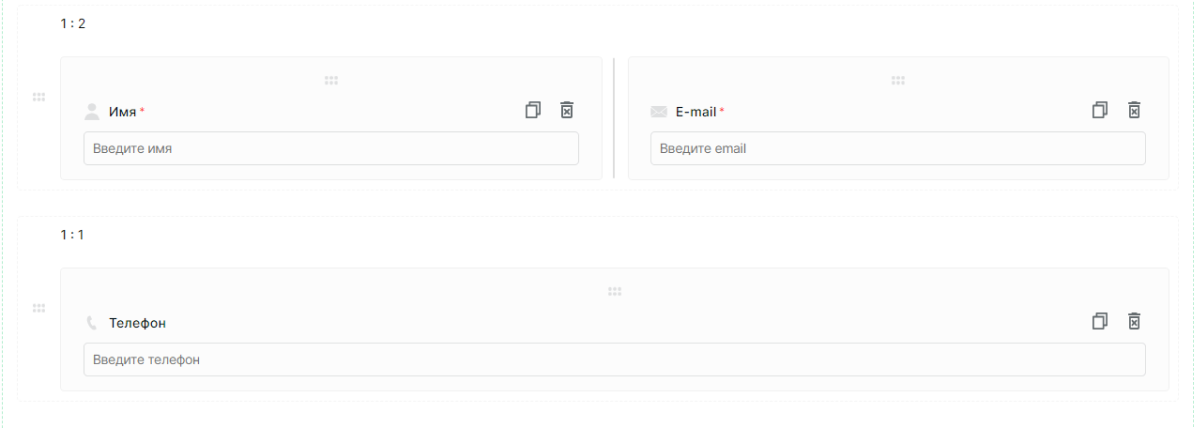Image resolution: width=1199 pixels, height=428 pixels.
Task: Click the person icon next to Имя
Action: coord(92,112)
